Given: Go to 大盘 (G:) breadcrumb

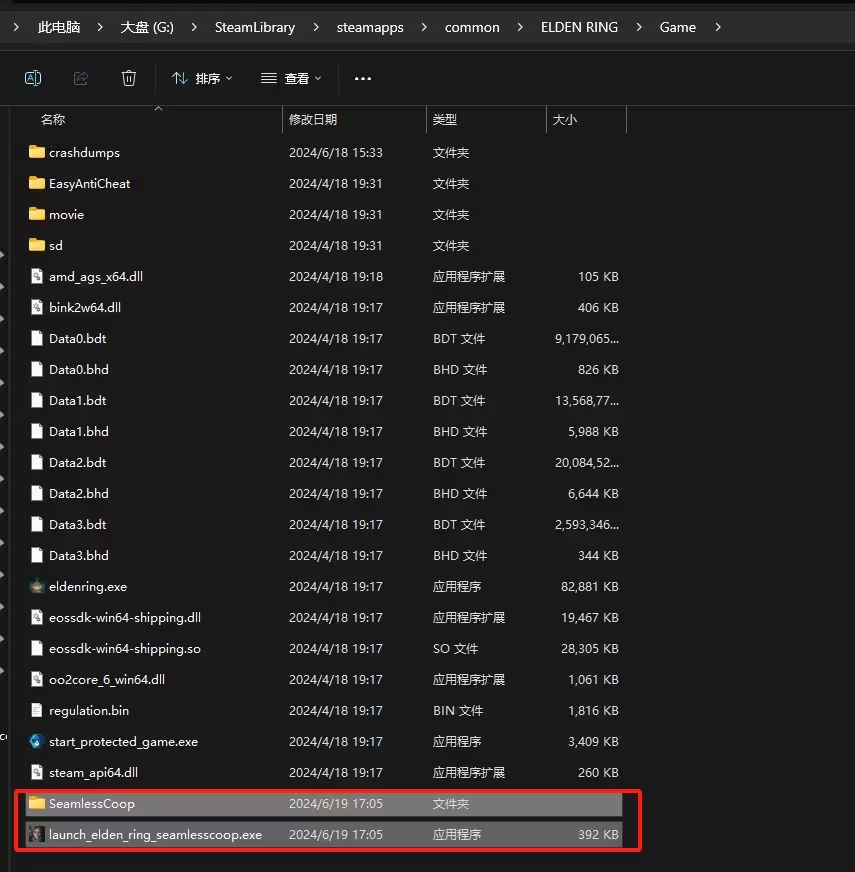Looking at the screenshot, I should pos(147,27).
